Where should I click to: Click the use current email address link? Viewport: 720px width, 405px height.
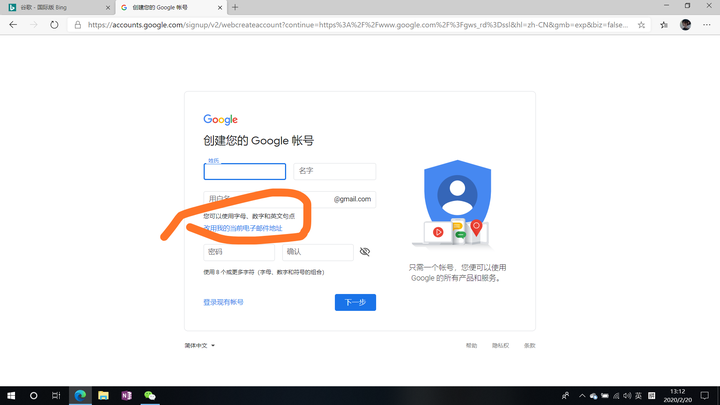pos(243,228)
